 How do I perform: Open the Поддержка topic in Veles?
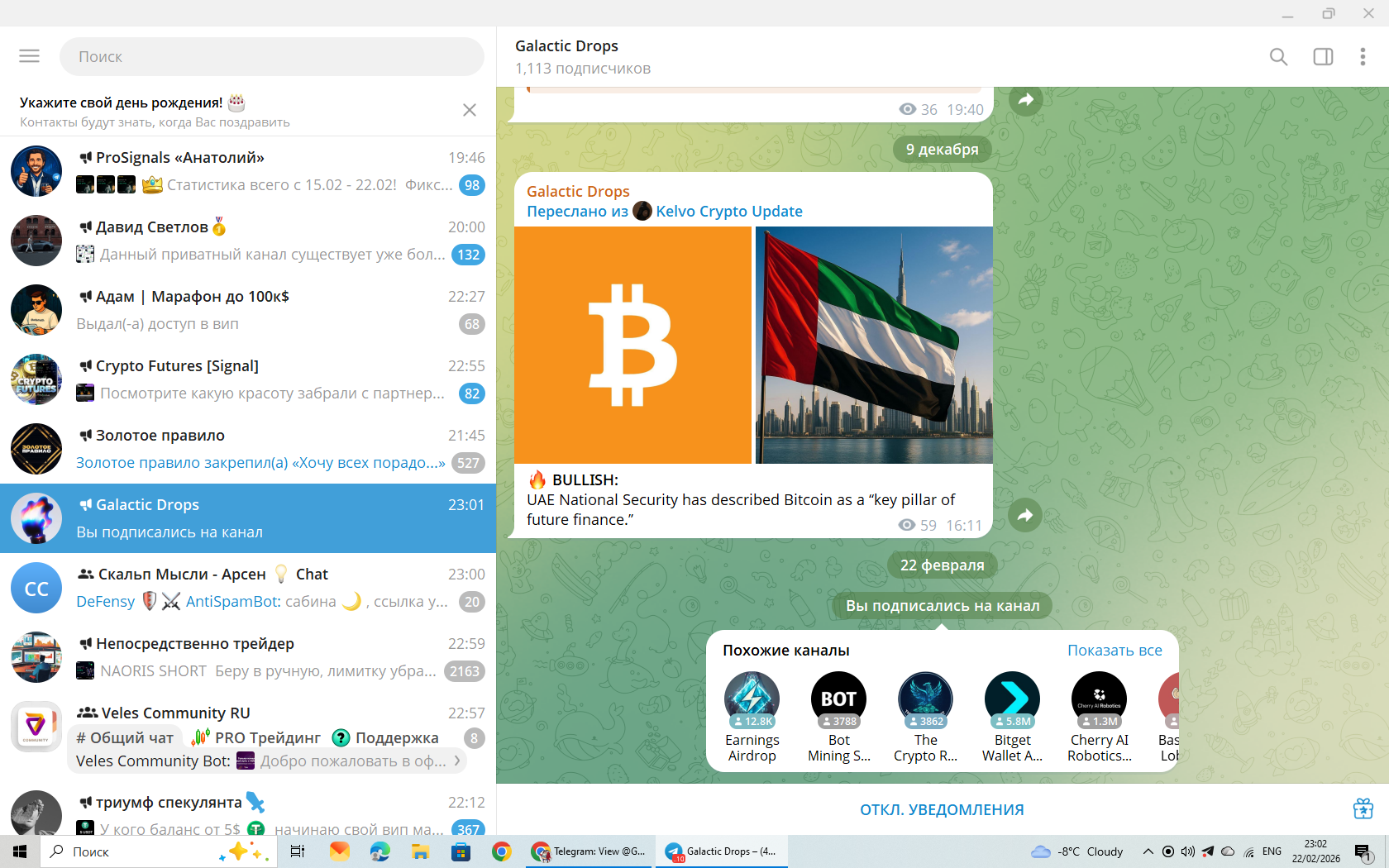(385, 737)
